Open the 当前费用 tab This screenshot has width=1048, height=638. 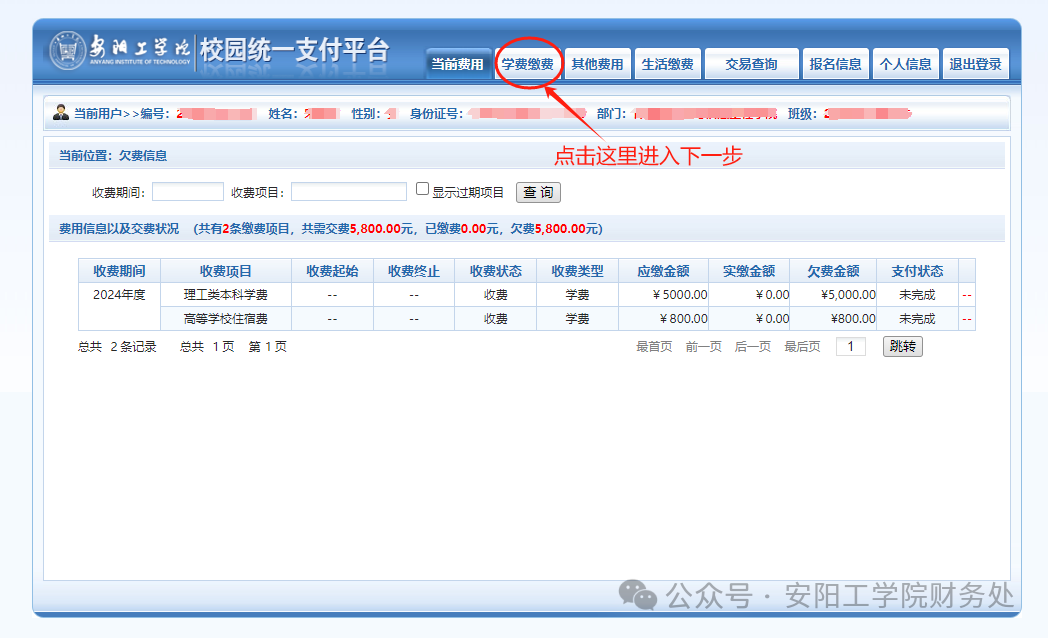[458, 64]
